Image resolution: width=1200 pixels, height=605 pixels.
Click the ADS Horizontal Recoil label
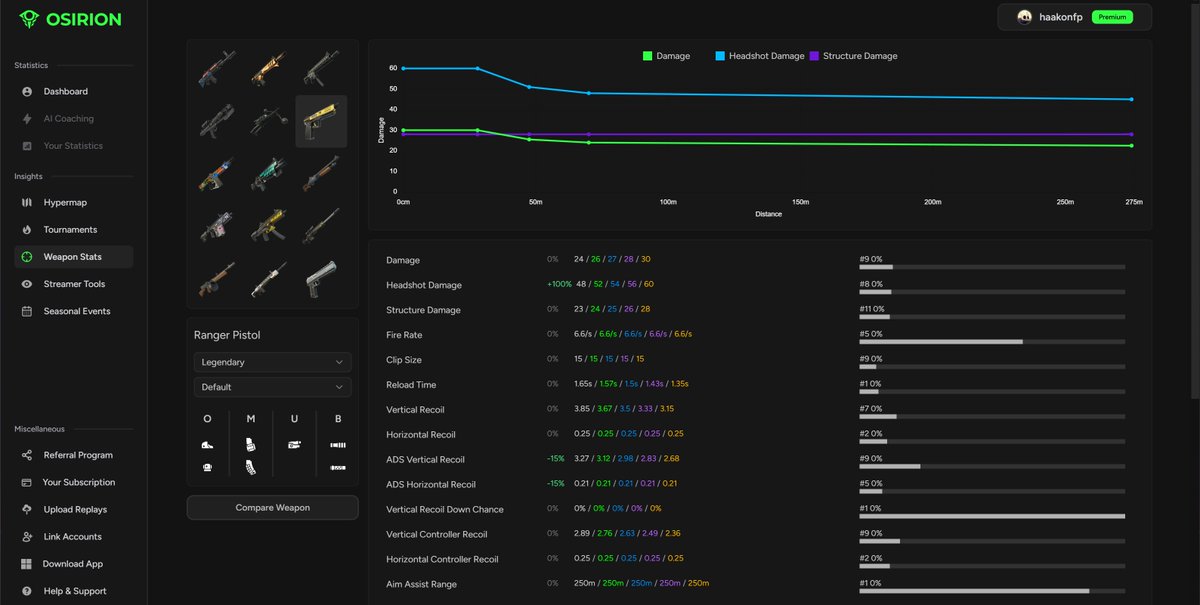pyautogui.click(x=431, y=484)
